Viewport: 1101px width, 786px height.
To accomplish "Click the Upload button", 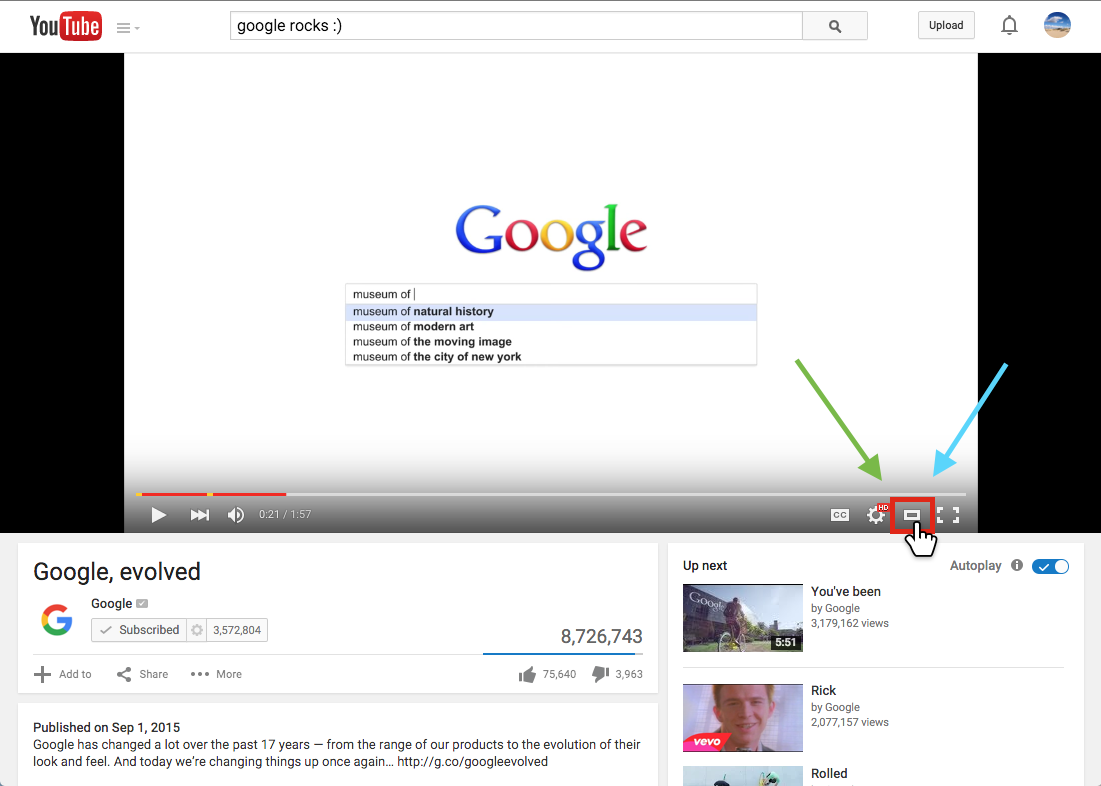I will pyautogui.click(x=946, y=25).
